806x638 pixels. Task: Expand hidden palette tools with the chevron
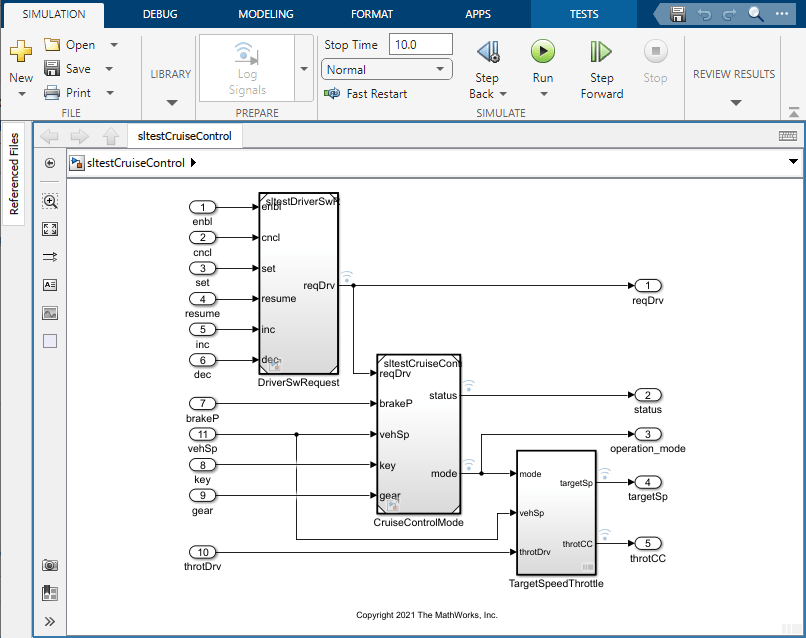[x=50, y=621]
